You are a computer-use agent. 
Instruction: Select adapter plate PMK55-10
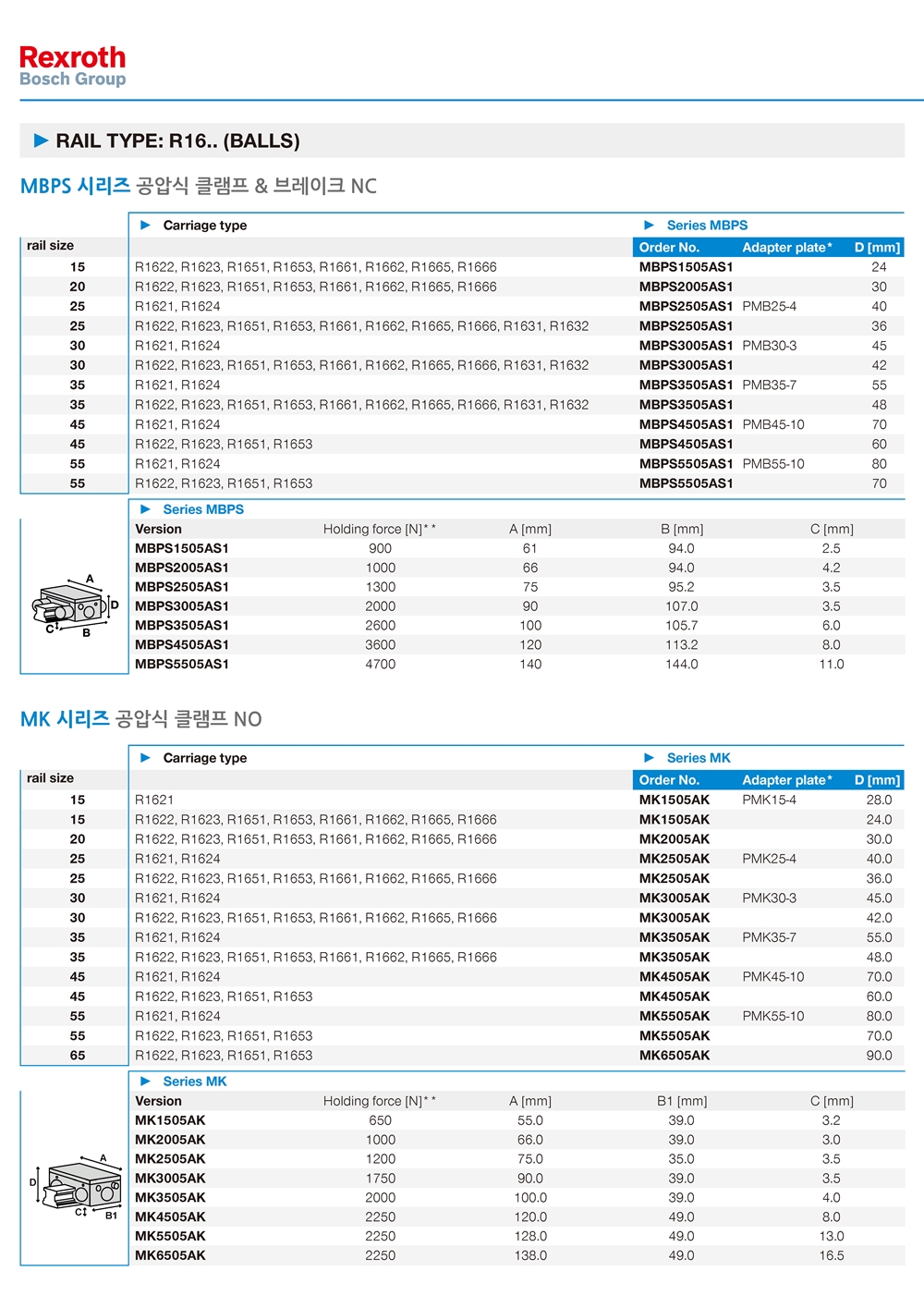click(773, 1016)
